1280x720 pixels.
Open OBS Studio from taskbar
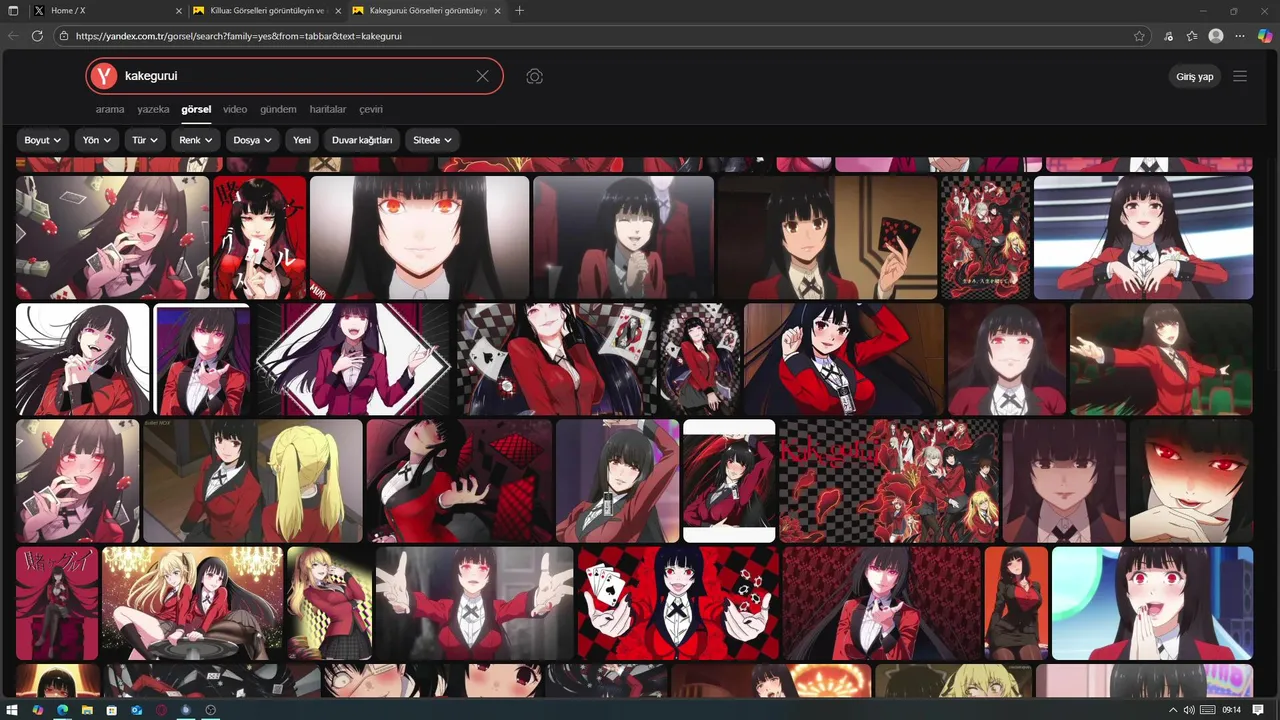coord(211,710)
